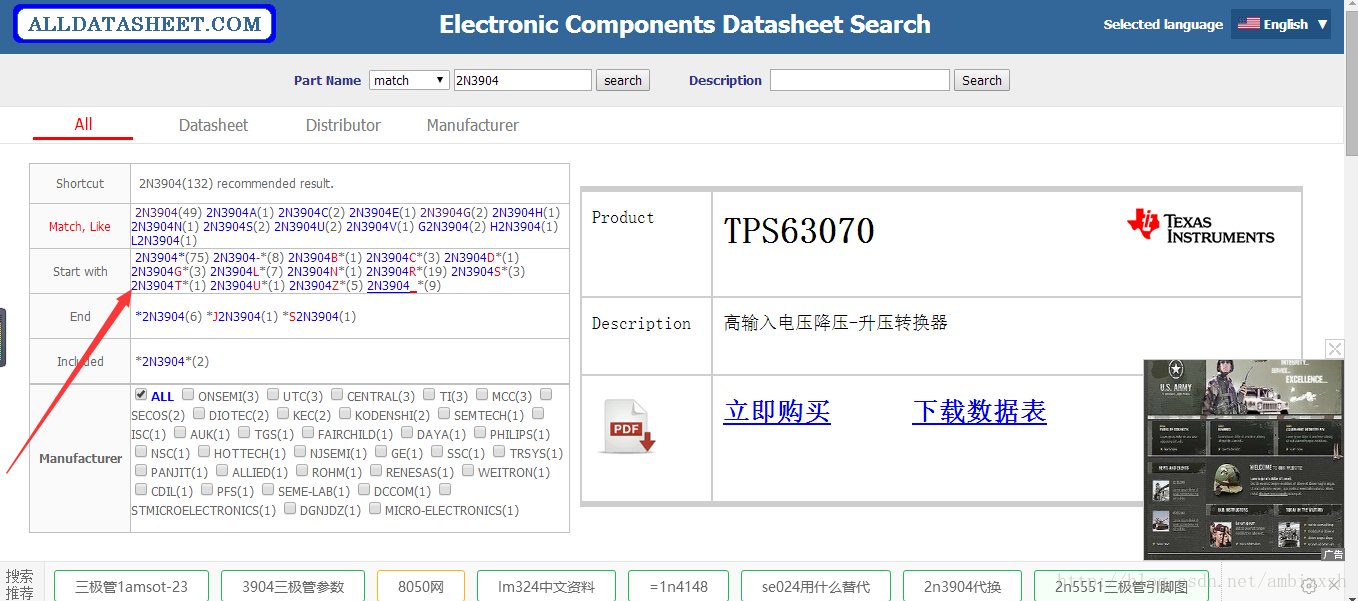The width and height of the screenshot is (1358, 601).
Task: Click the =1n4148 suggestion
Action: (x=678, y=586)
